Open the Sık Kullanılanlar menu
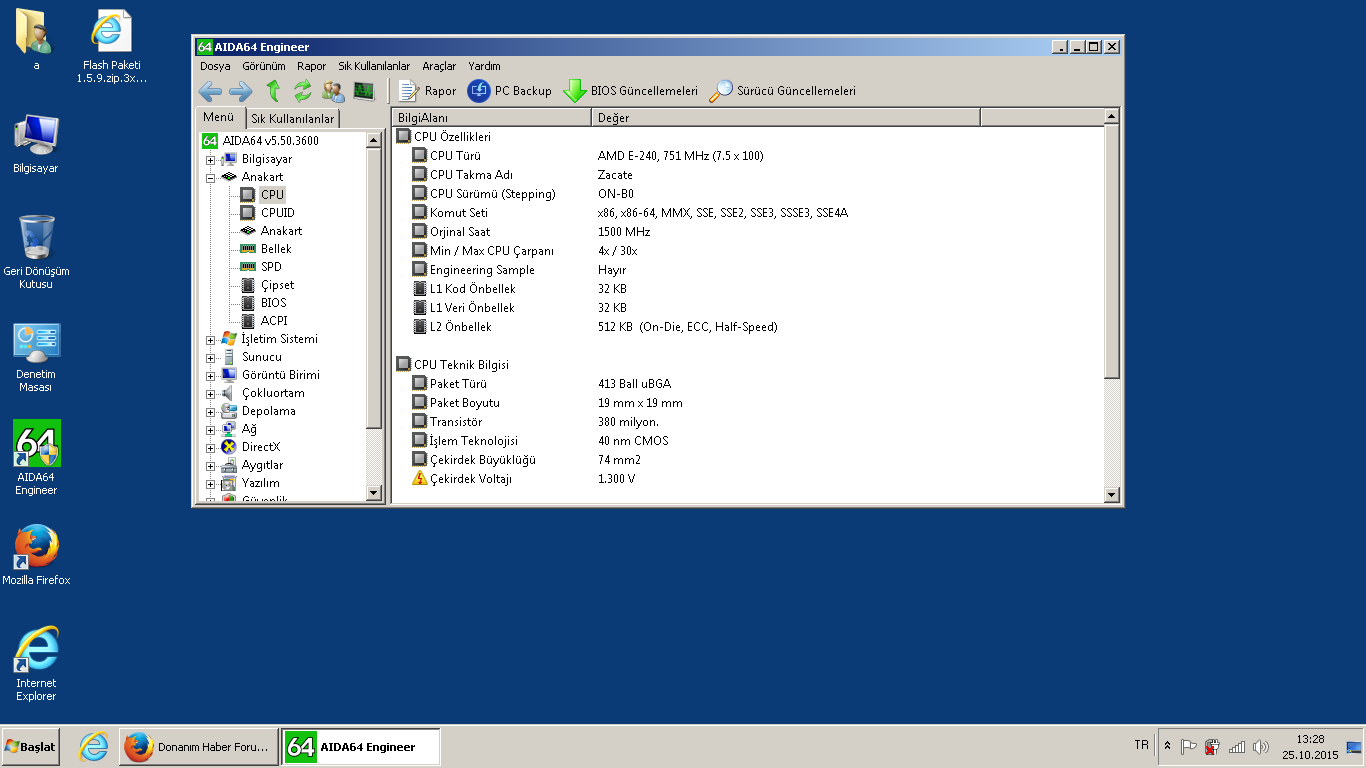The image size is (1366, 768). tap(374, 66)
